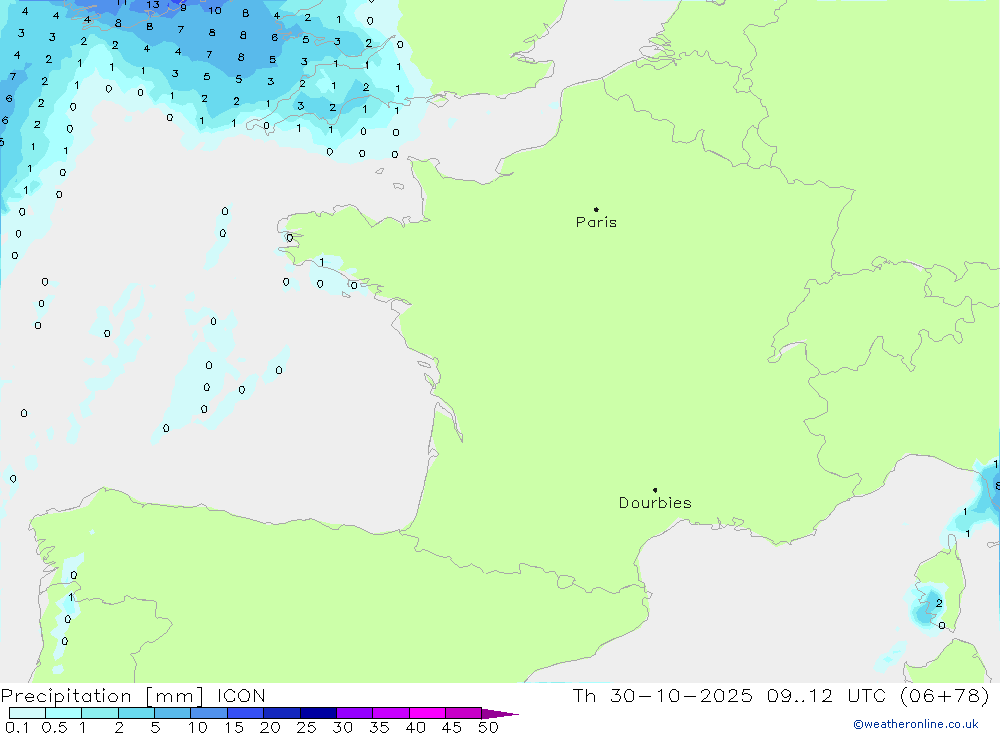Click the ICON model name label
This screenshot has height=733, width=1000.
pyautogui.click(x=240, y=696)
